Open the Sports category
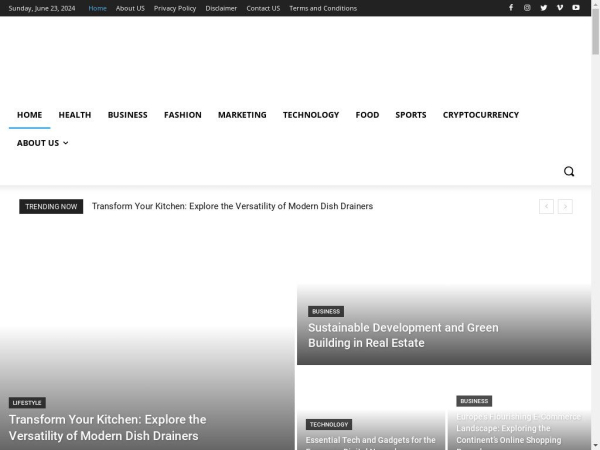Image resolution: width=600 pixels, height=450 pixels. pos(411,115)
